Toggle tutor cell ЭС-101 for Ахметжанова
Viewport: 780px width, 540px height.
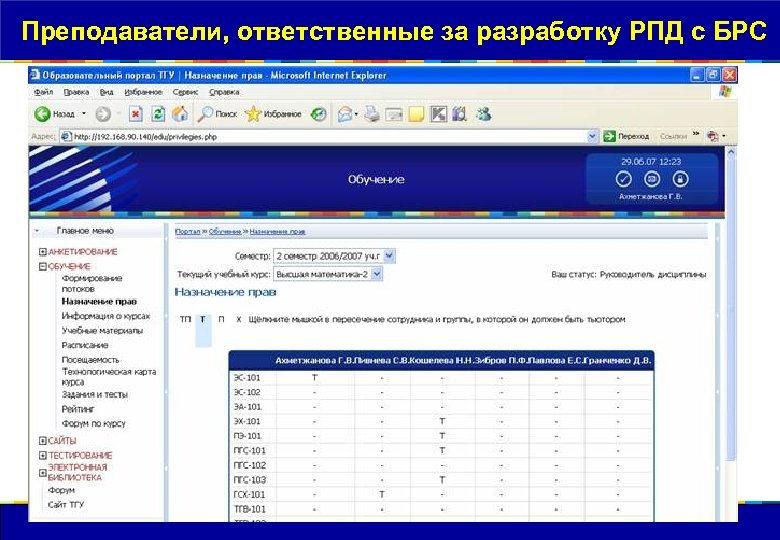(315, 378)
